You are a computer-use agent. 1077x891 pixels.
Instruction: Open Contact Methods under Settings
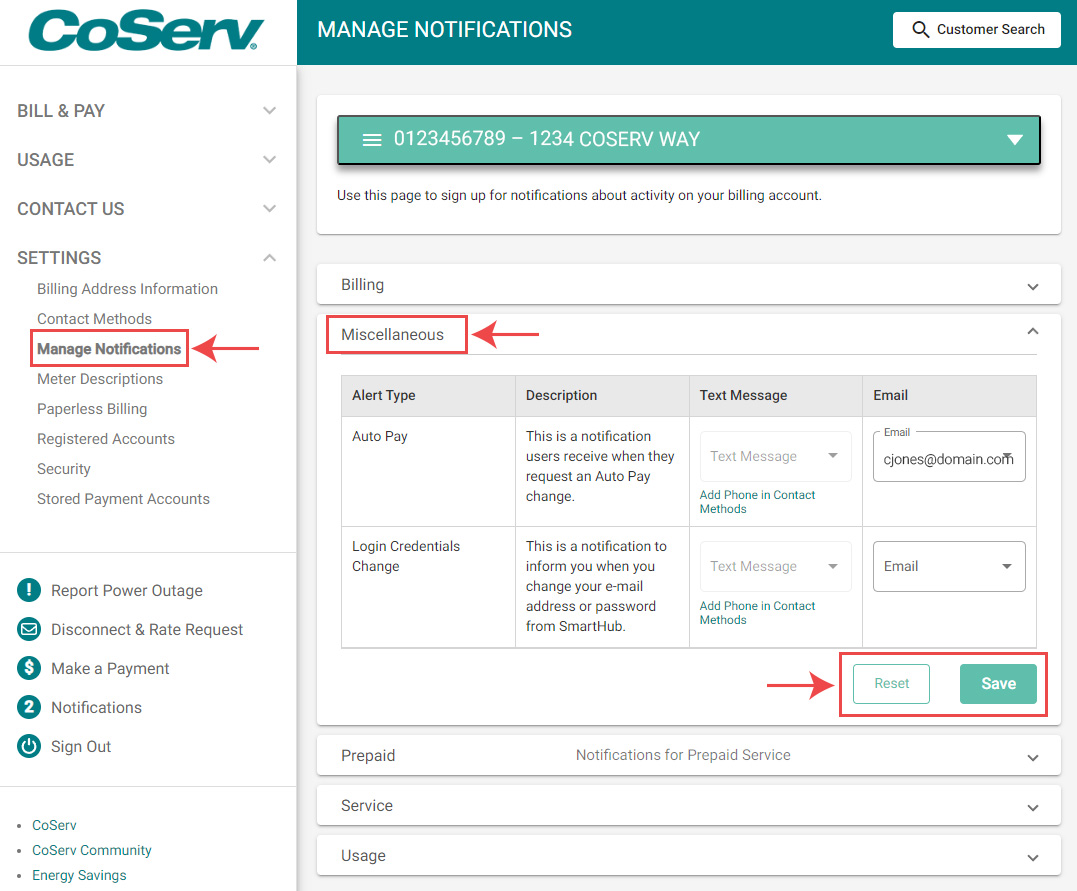point(94,319)
